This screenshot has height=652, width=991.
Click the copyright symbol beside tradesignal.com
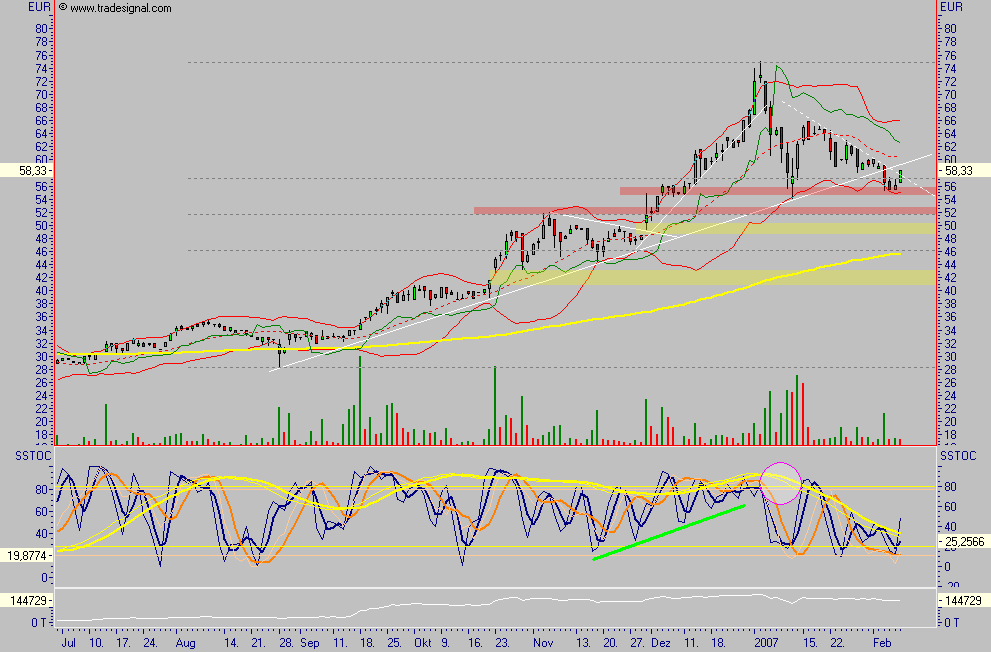tap(63, 7)
